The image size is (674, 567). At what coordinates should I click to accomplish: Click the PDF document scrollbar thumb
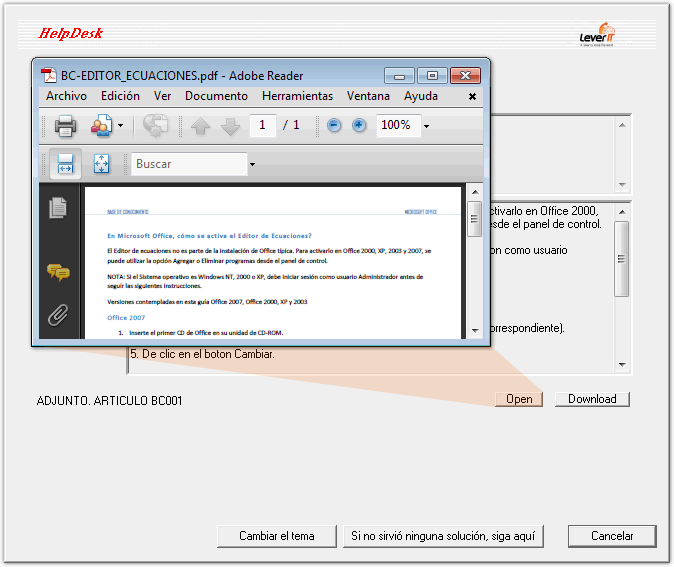tap(475, 219)
